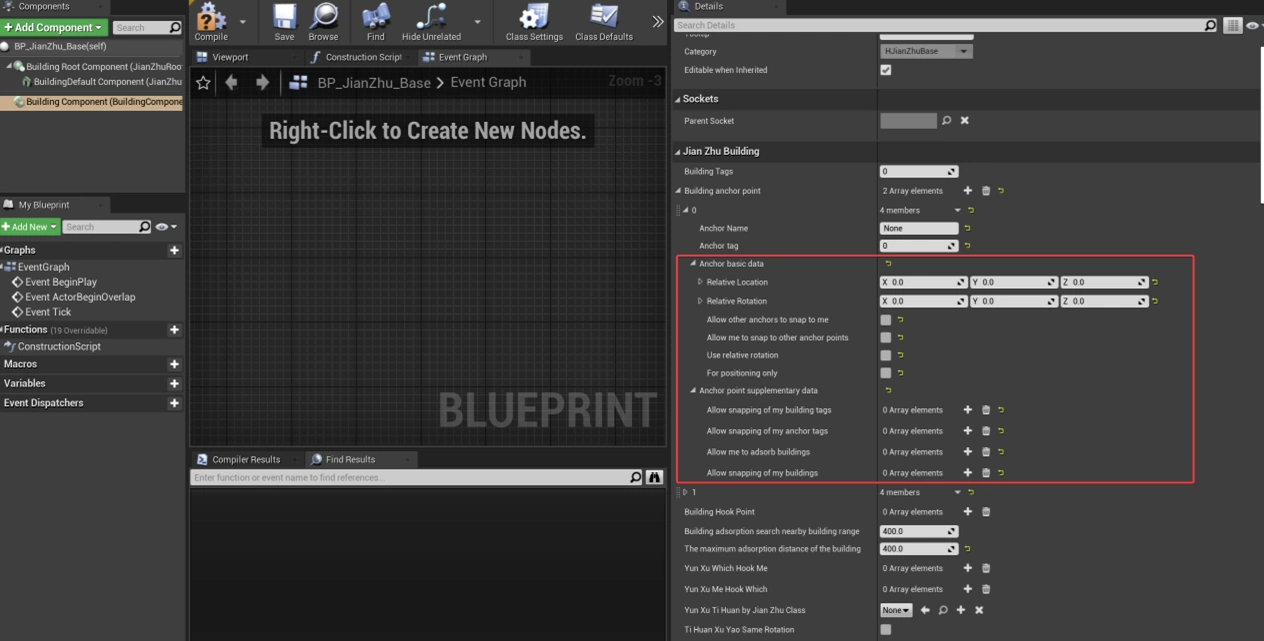
Task: Switch to Find Results tab
Action: (350, 459)
